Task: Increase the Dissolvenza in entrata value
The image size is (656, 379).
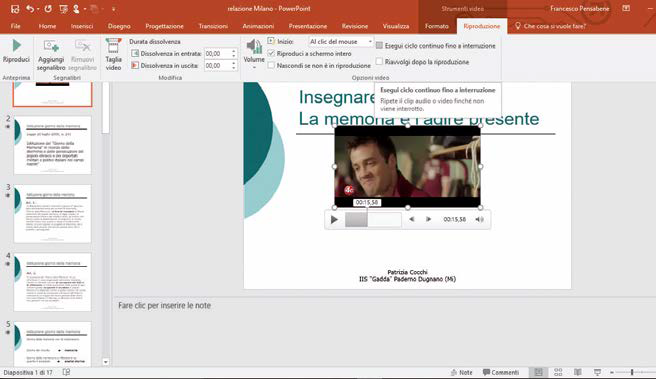Action: pyautogui.click(x=233, y=51)
